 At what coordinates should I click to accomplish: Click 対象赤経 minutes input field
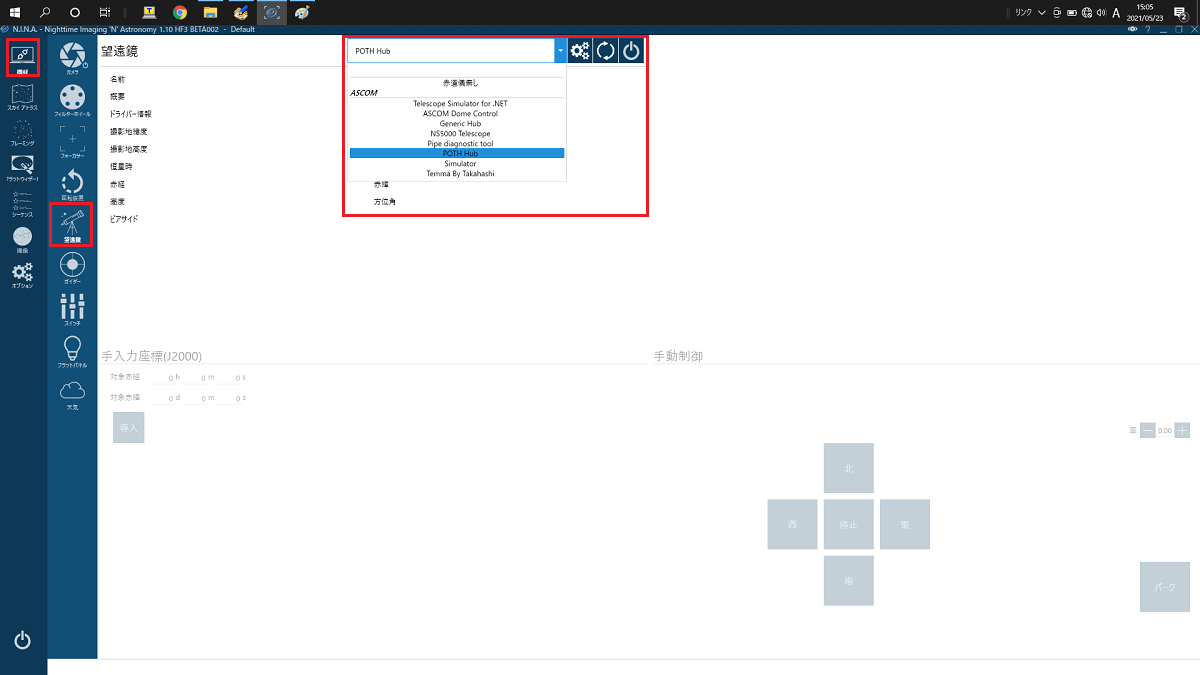(x=197, y=377)
